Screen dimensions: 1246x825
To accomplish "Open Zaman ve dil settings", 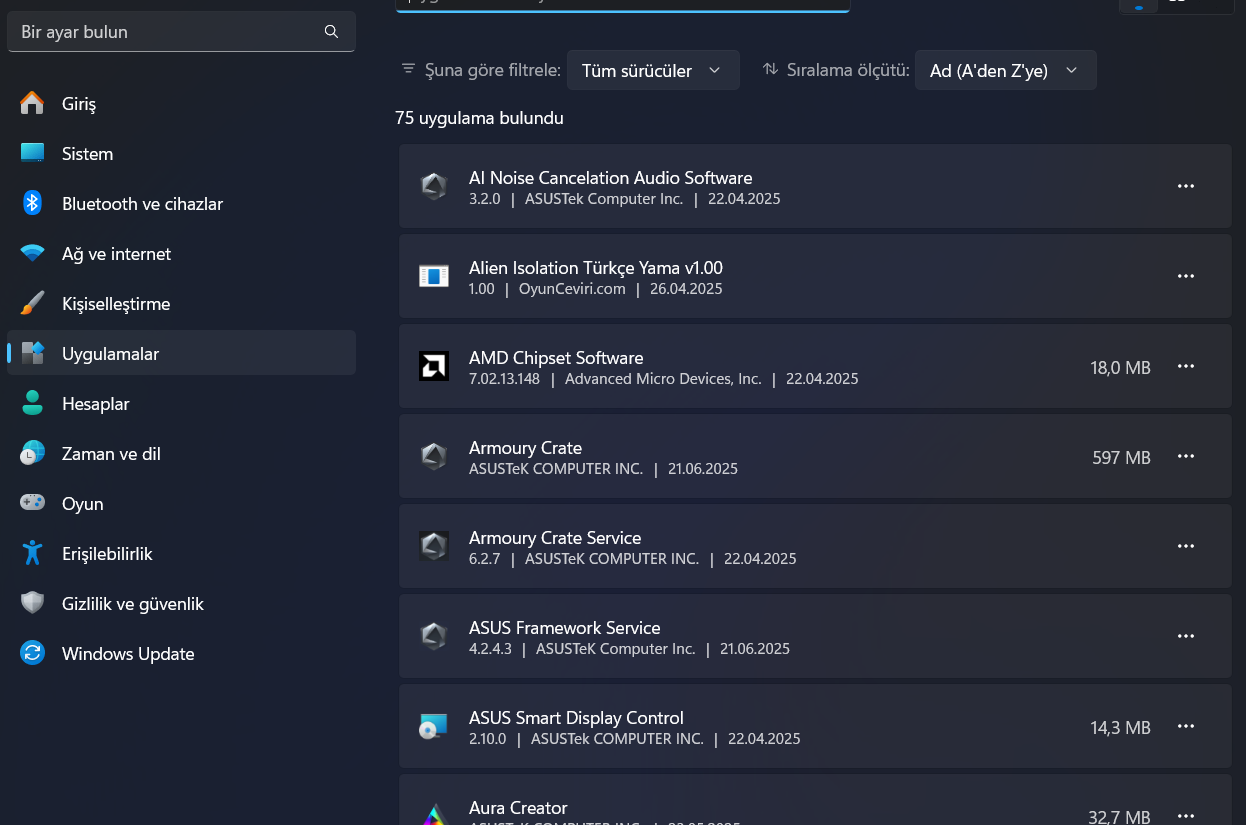I will (x=181, y=453).
